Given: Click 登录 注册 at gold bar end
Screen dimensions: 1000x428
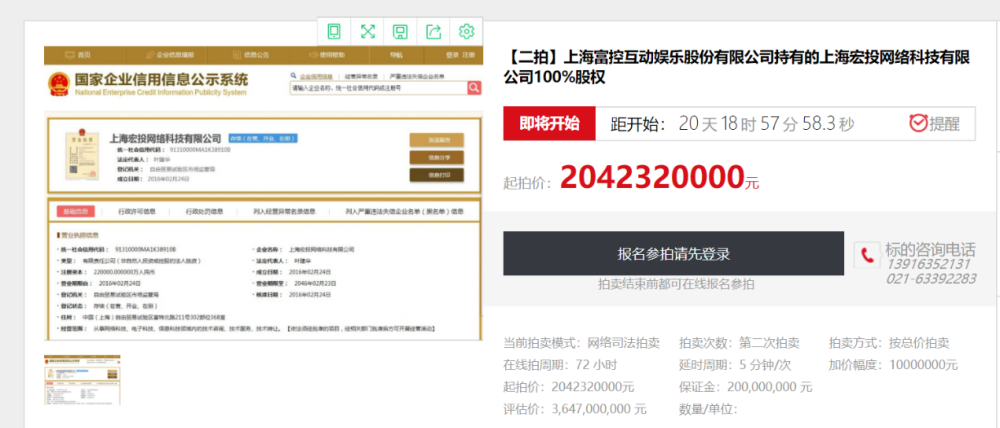Looking at the screenshot, I should point(460,55).
